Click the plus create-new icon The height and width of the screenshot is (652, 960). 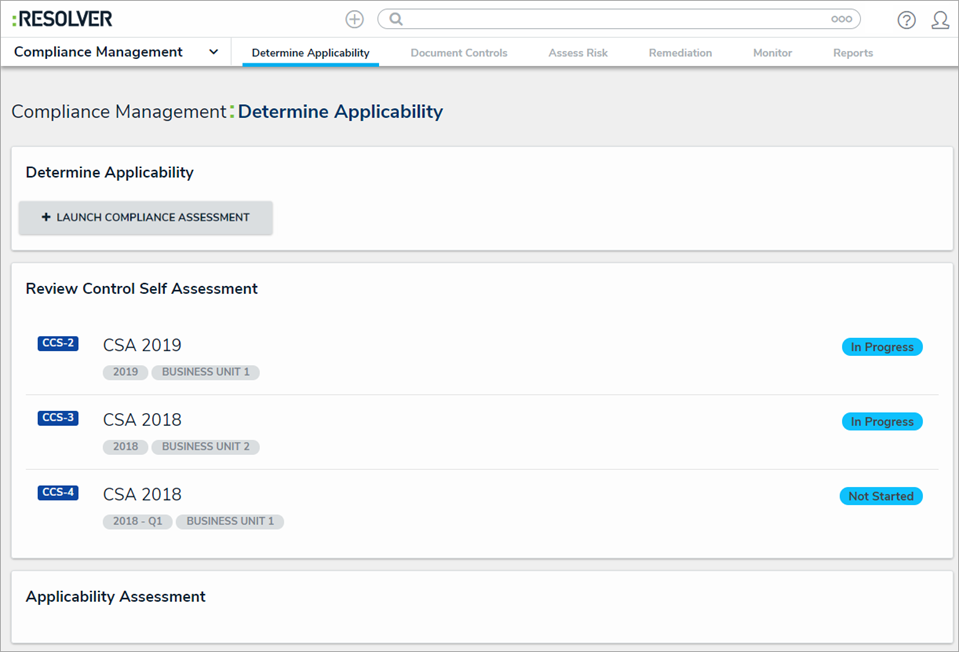pyautogui.click(x=354, y=19)
